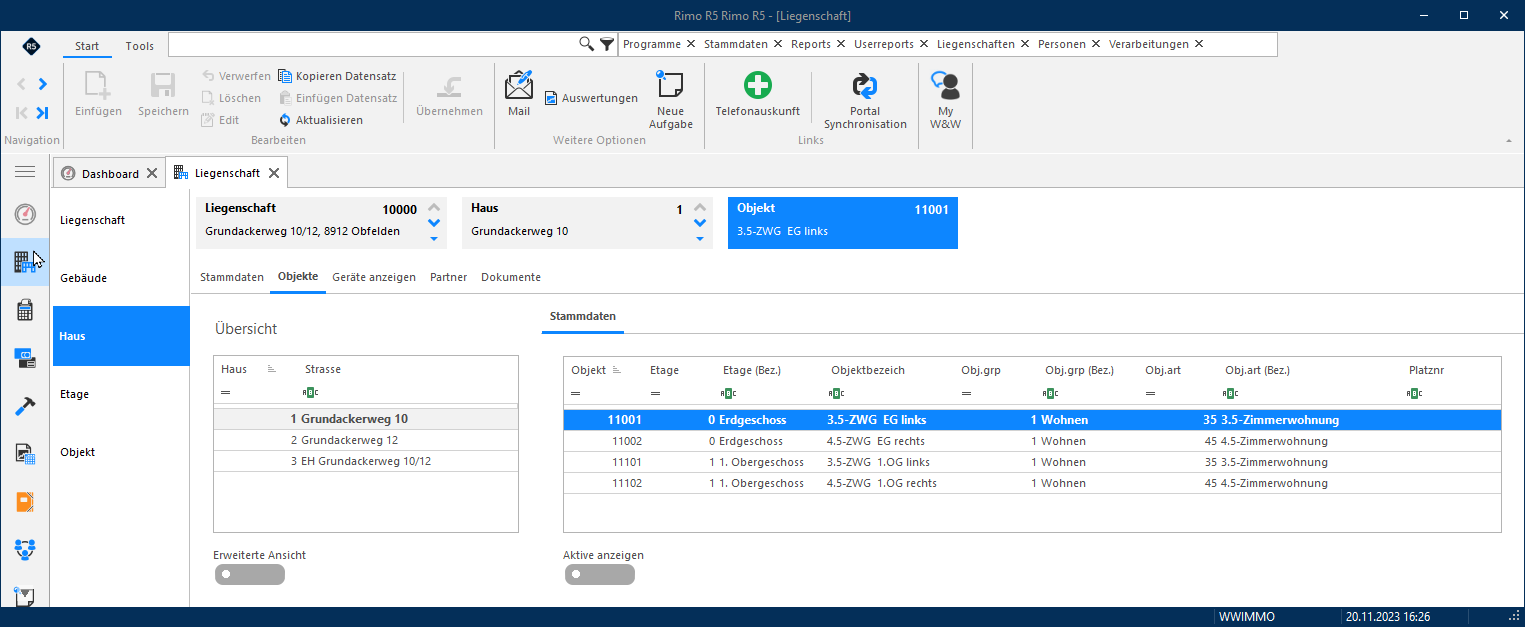Open the report document sidebar icon

25,454
